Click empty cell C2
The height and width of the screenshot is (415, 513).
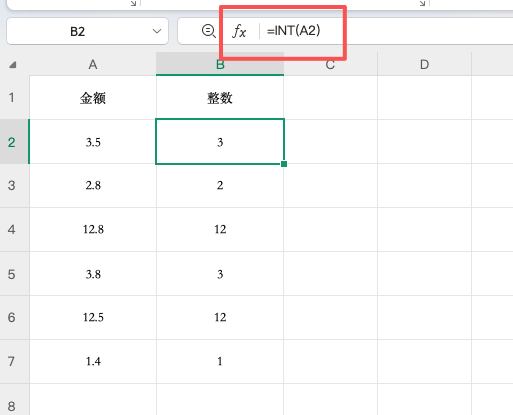[330, 142]
